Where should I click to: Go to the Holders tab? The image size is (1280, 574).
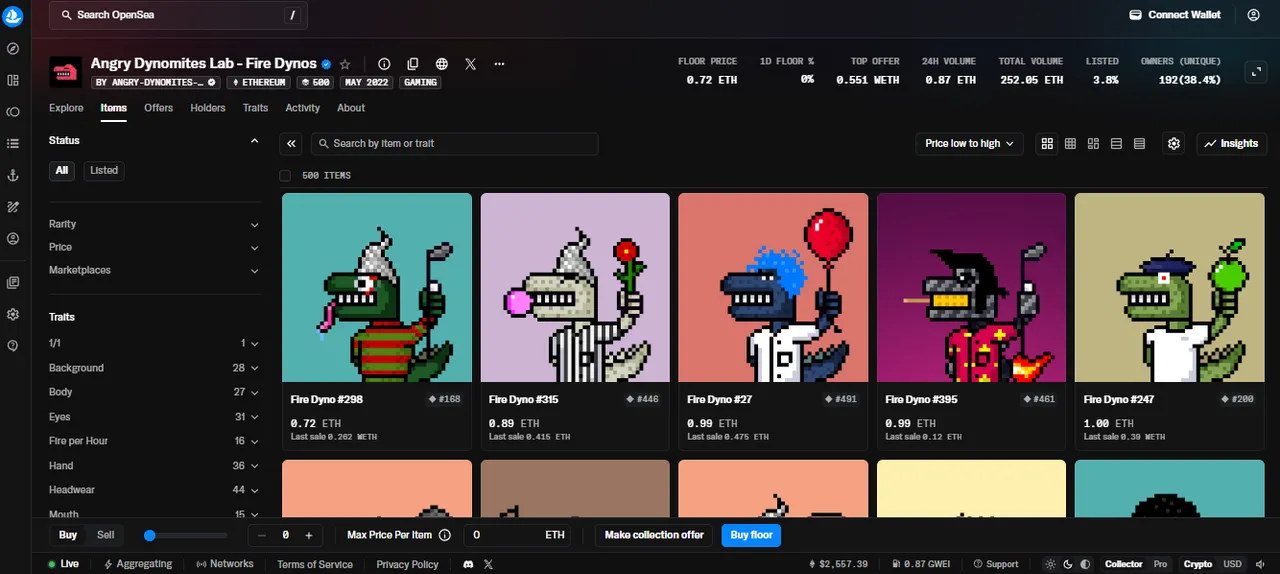[x=208, y=108]
